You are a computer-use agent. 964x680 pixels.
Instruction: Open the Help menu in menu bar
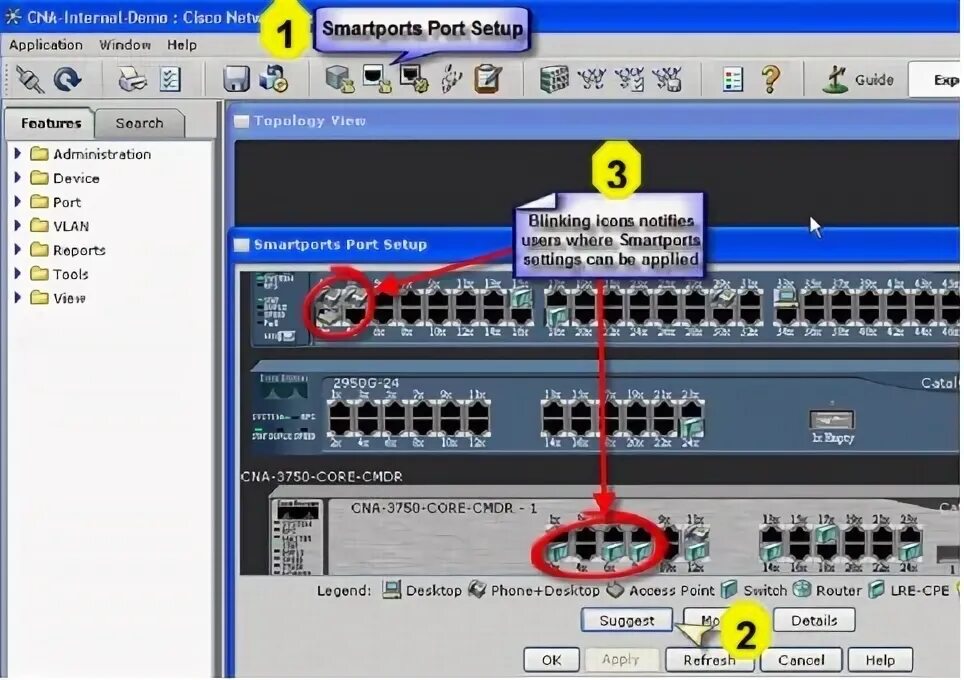181,45
